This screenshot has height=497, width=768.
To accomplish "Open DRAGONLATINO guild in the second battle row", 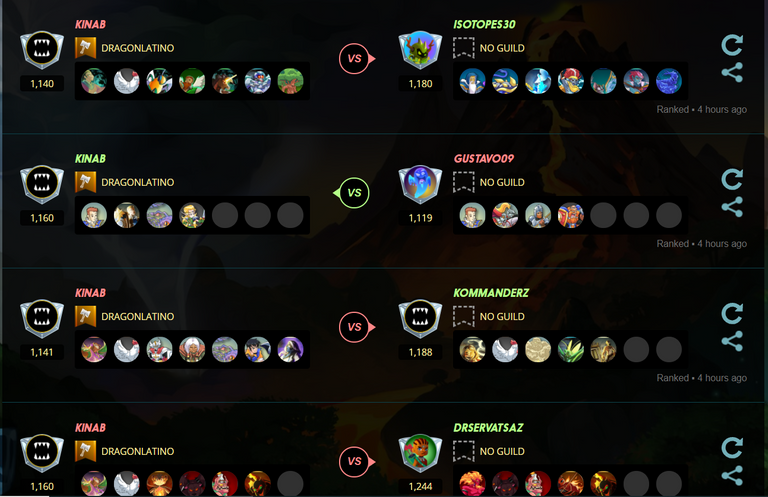I will 138,182.
